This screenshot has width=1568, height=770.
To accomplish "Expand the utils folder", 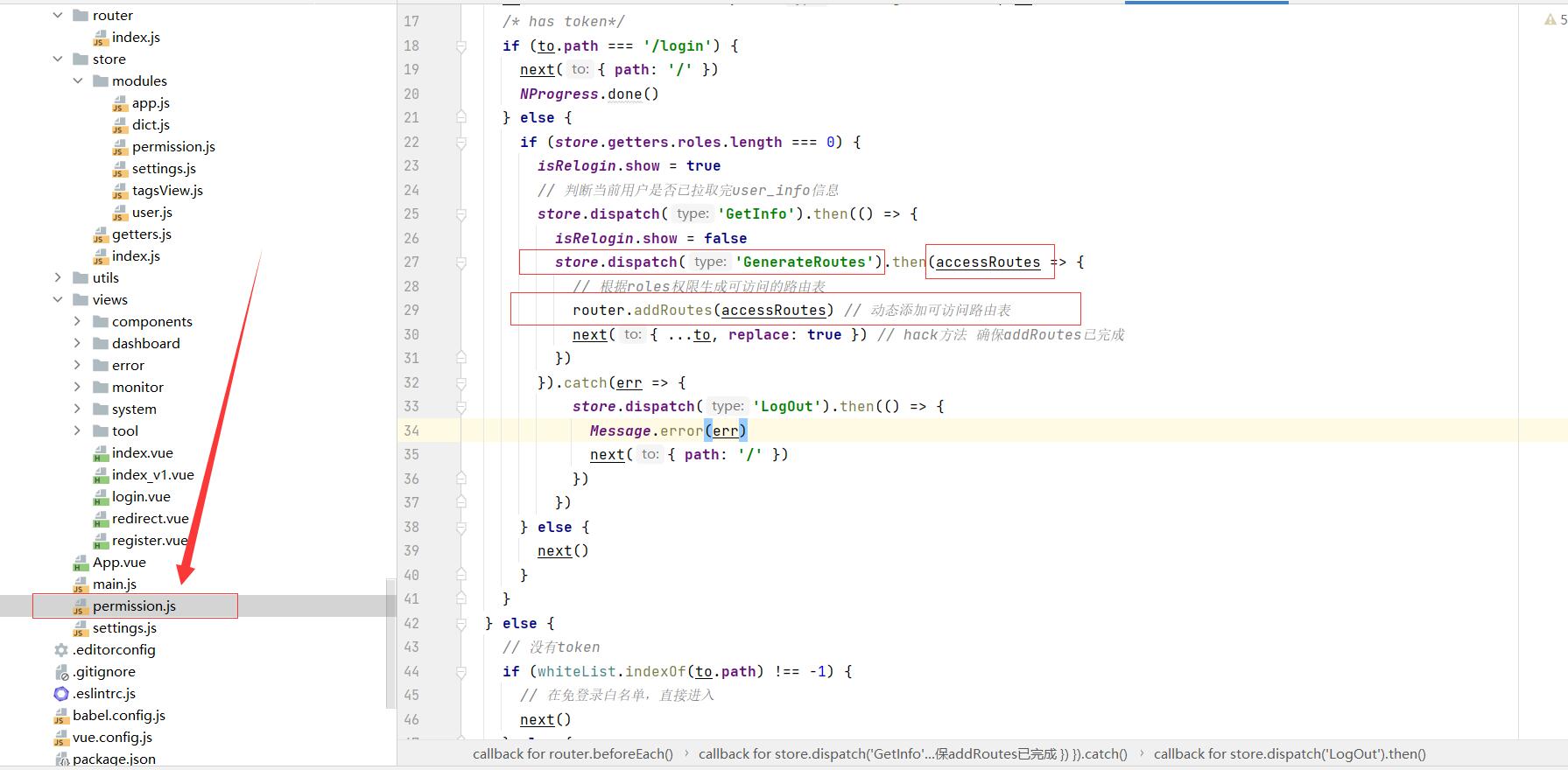I will click(x=58, y=277).
